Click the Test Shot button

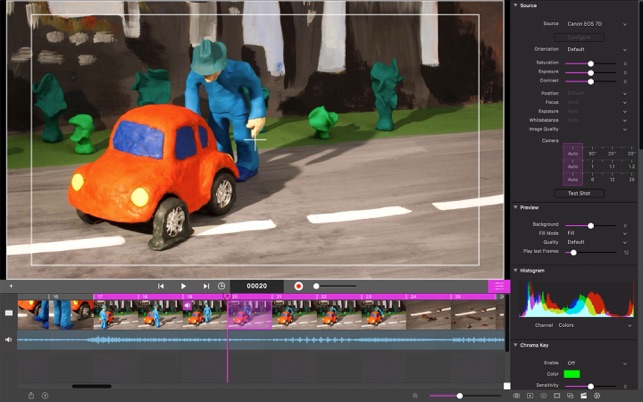pos(579,193)
